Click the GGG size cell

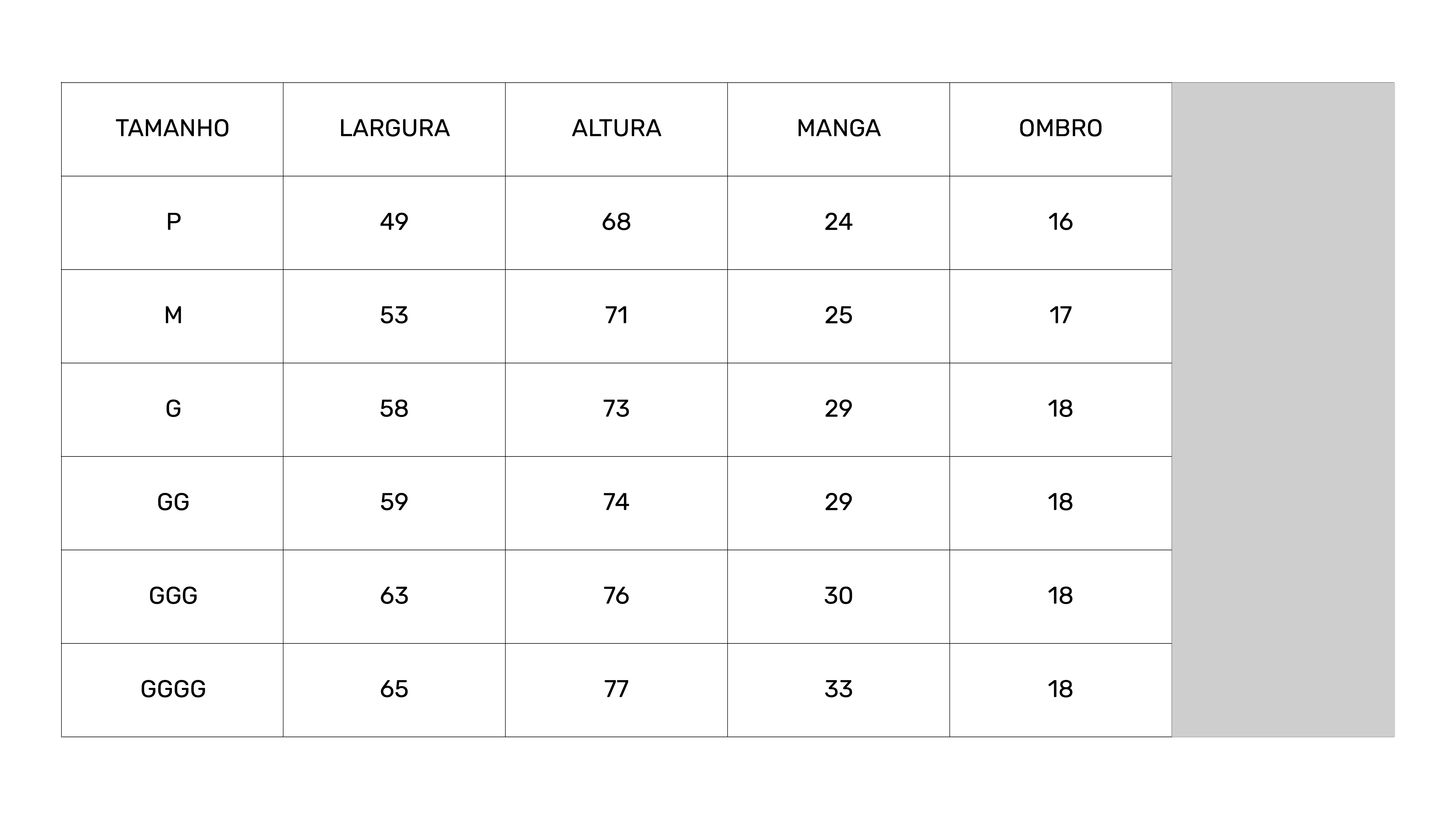(172, 596)
